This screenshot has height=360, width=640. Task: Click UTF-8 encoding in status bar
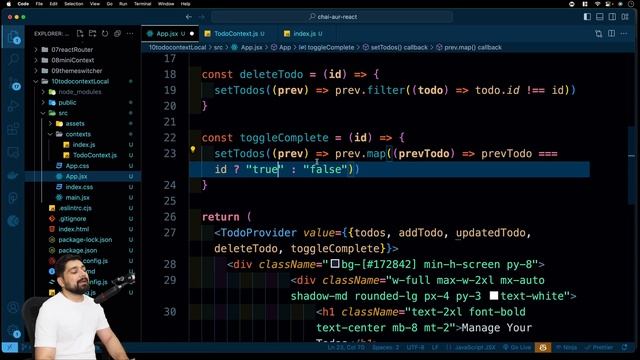click(x=416, y=347)
